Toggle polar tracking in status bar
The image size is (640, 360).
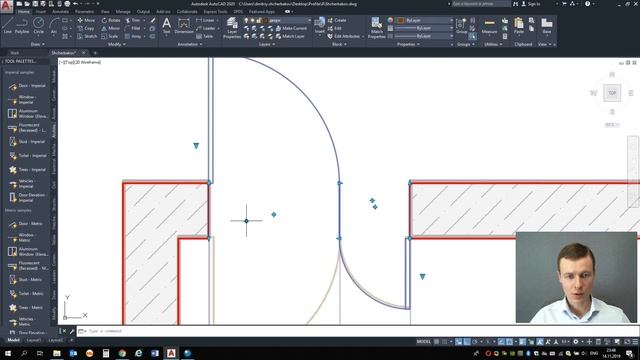474,342
